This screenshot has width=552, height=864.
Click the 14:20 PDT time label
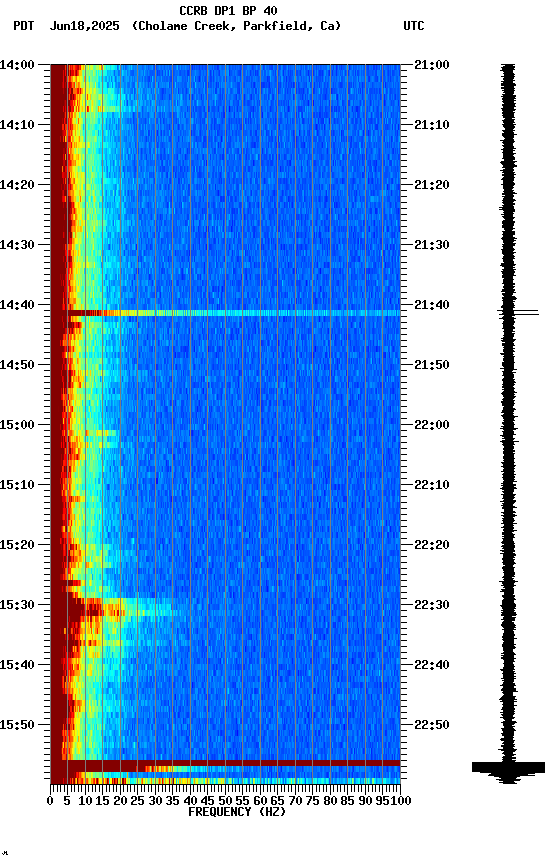[17, 185]
